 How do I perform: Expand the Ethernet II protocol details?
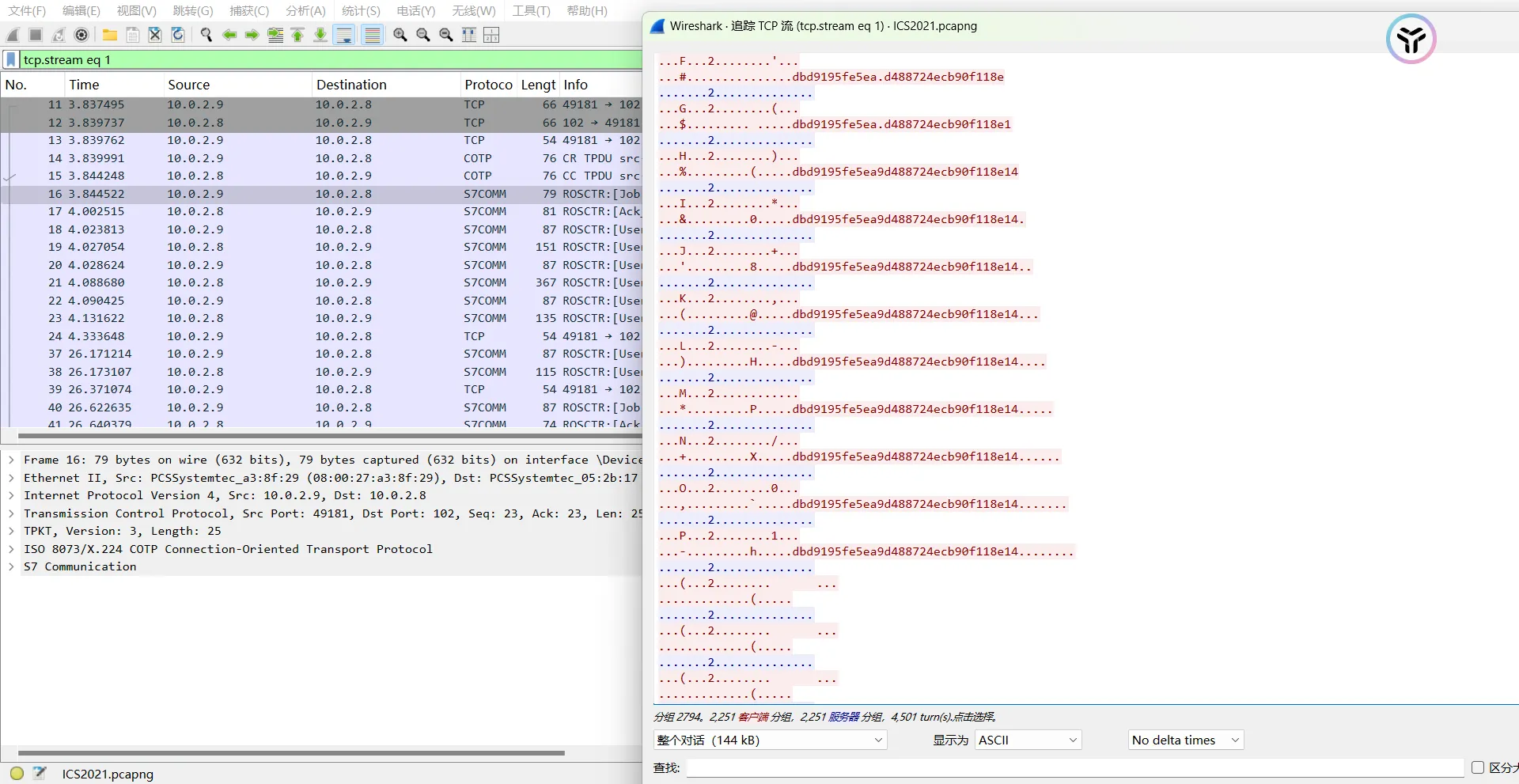point(11,478)
